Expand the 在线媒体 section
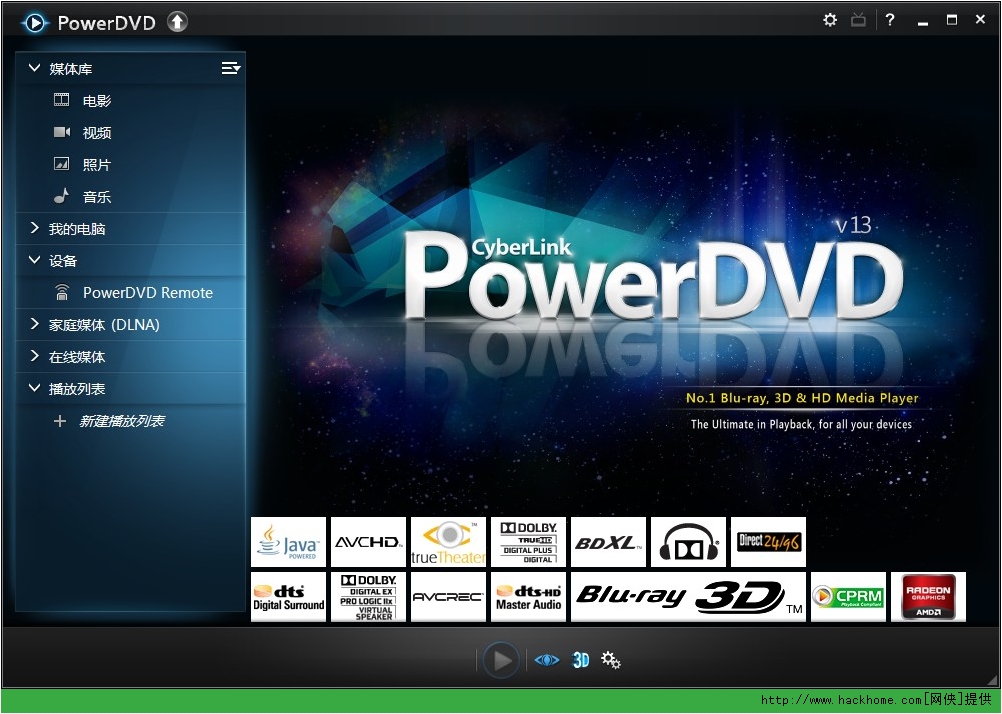Image resolution: width=1002 pixels, height=714 pixels. [x=35, y=356]
